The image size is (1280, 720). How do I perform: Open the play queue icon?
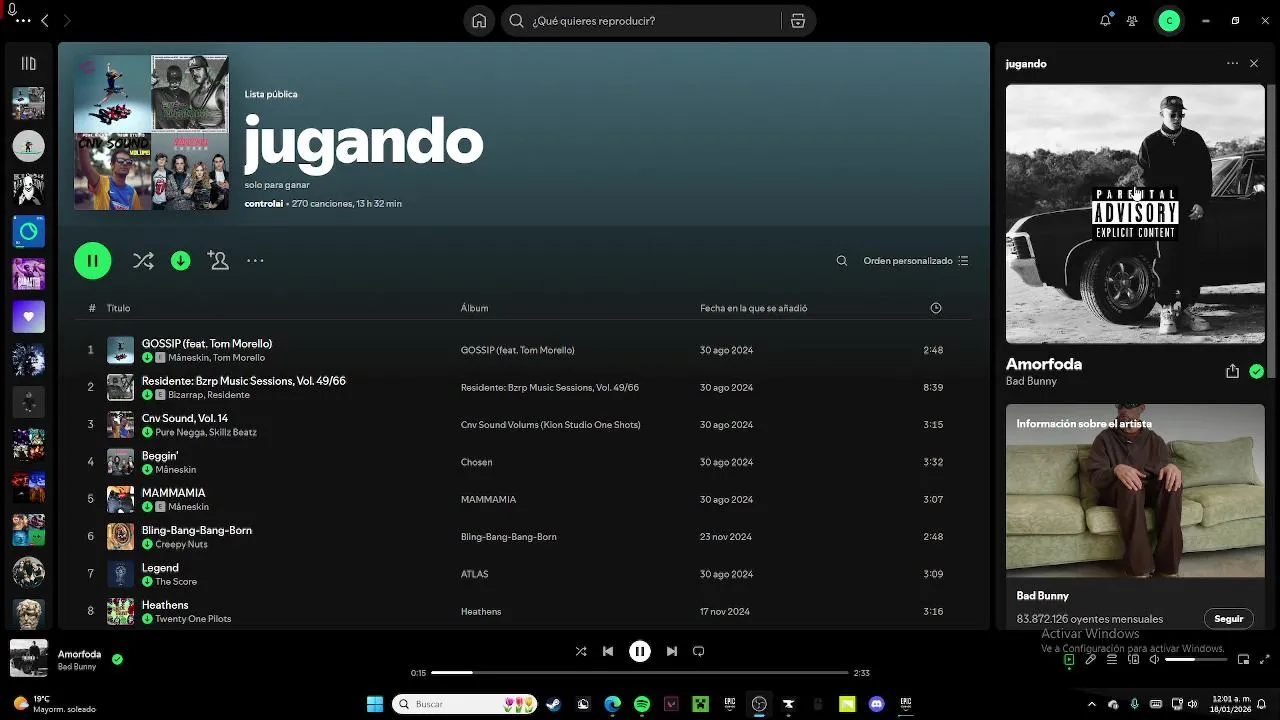1112,660
